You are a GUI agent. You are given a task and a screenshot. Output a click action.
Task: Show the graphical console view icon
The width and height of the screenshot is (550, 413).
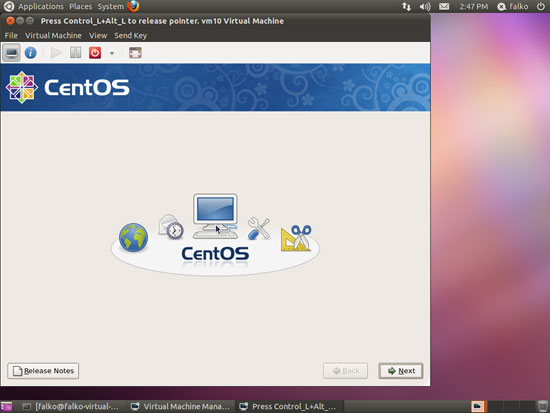pyautogui.click(x=12, y=53)
